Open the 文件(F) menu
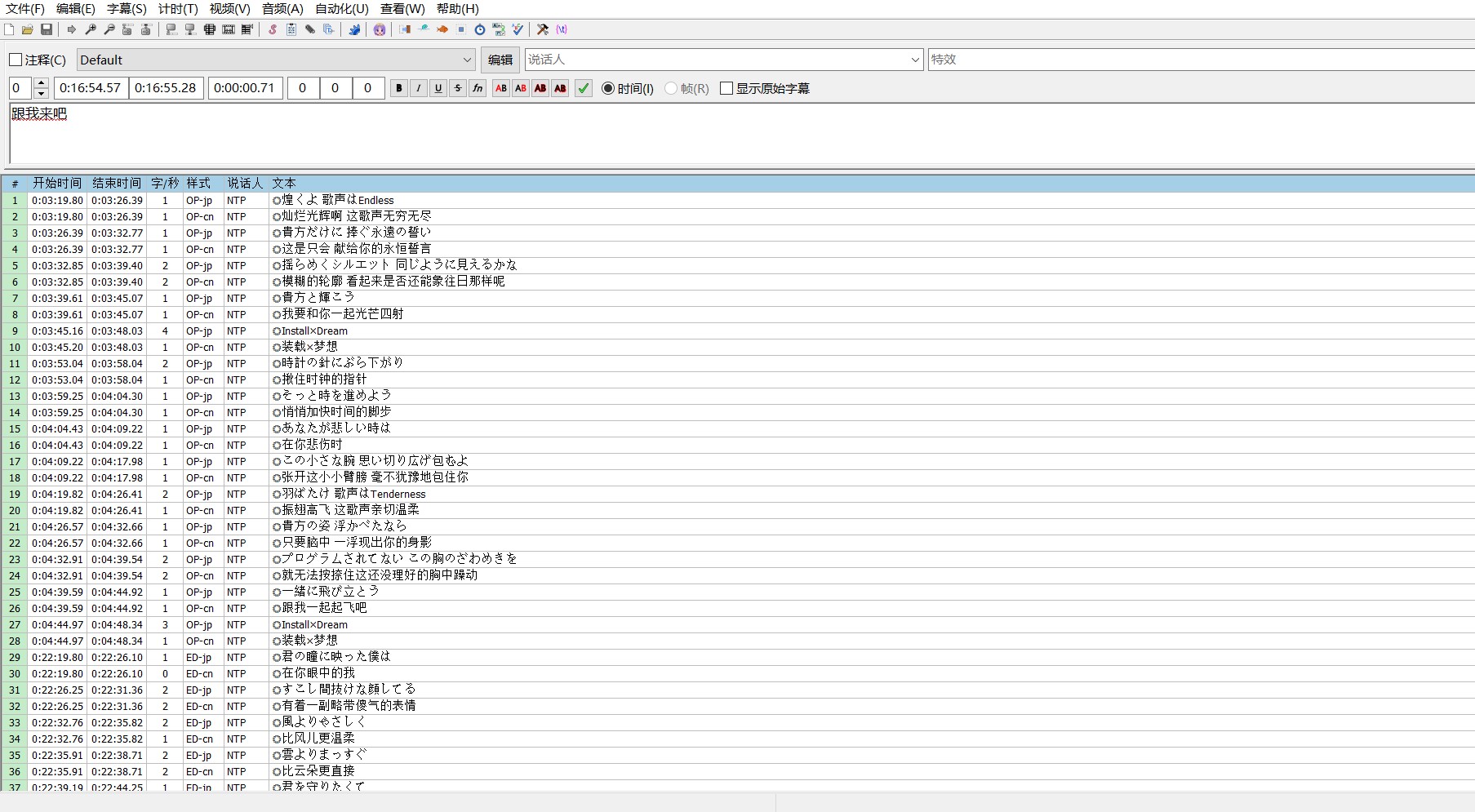The height and width of the screenshot is (812, 1475). tap(25, 9)
